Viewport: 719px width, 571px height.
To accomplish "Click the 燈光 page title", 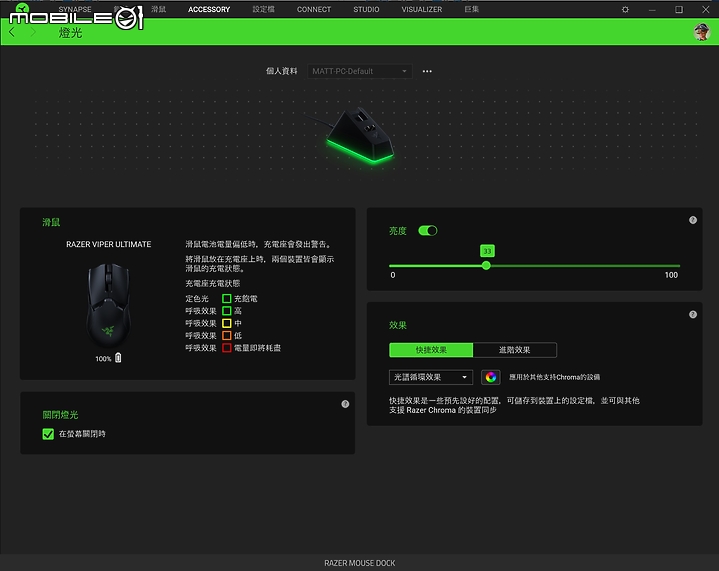I will [x=70, y=33].
